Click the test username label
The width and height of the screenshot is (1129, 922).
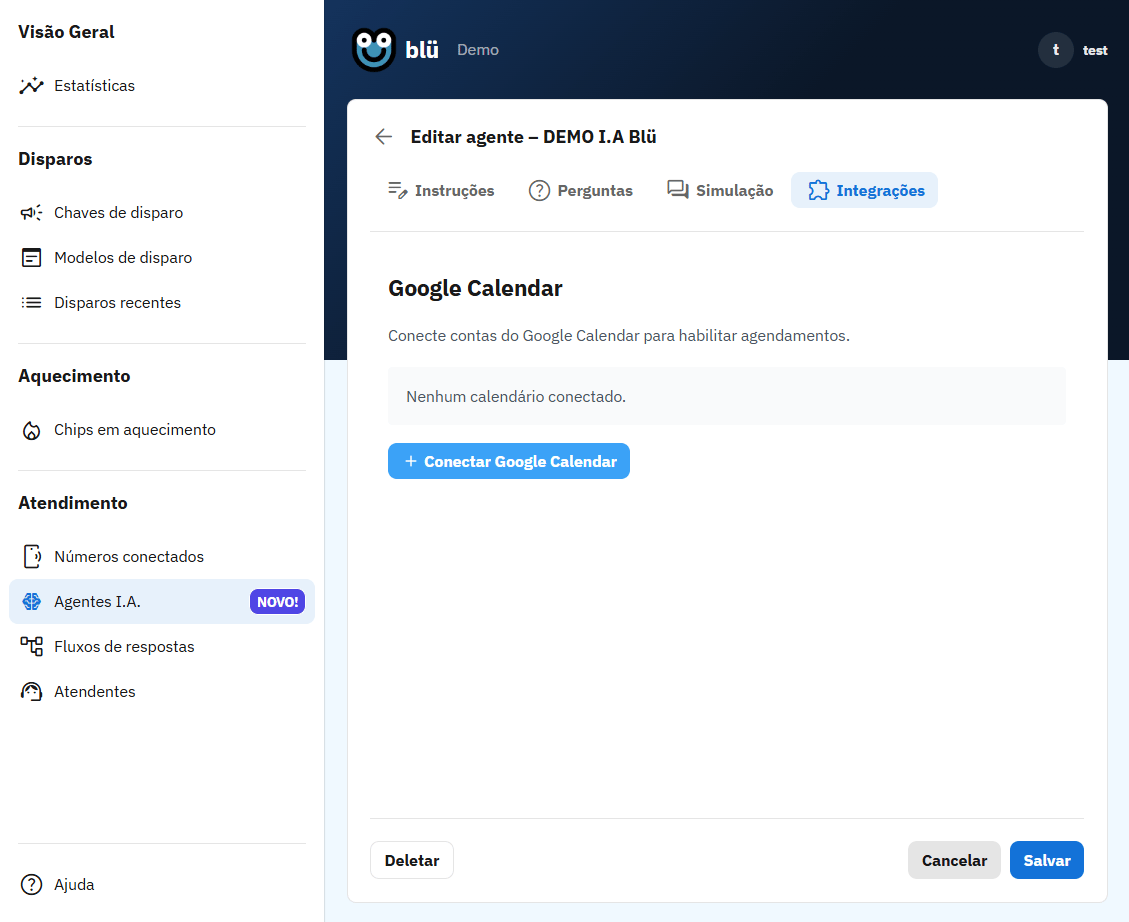pos(1094,50)
